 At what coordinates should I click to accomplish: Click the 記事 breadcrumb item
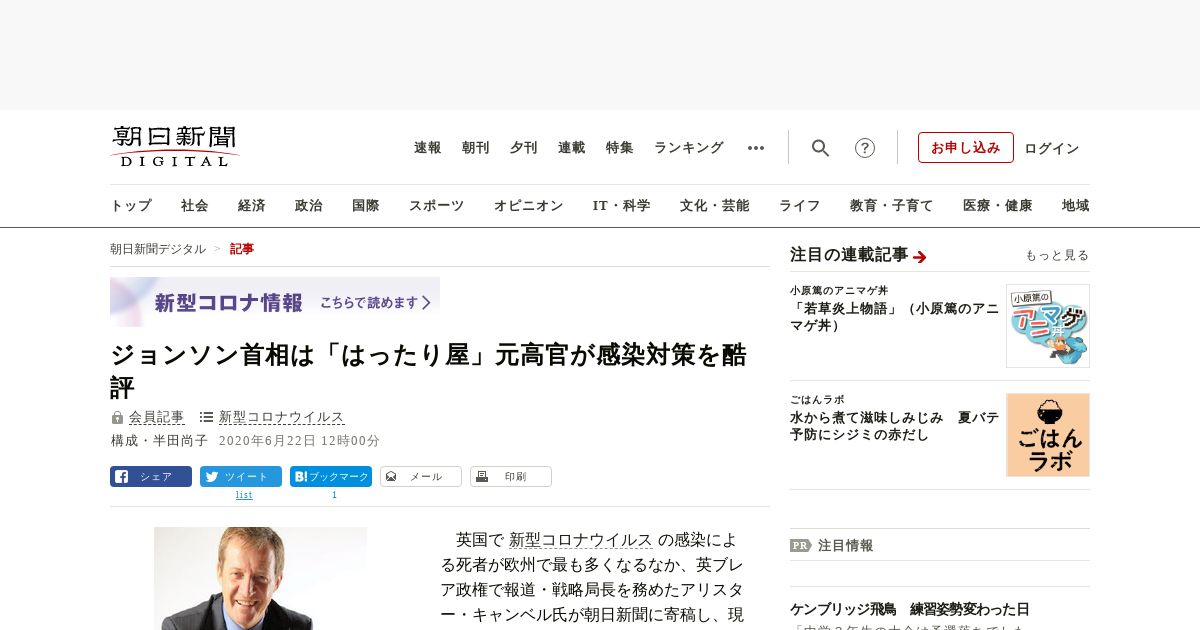(242, 249)
